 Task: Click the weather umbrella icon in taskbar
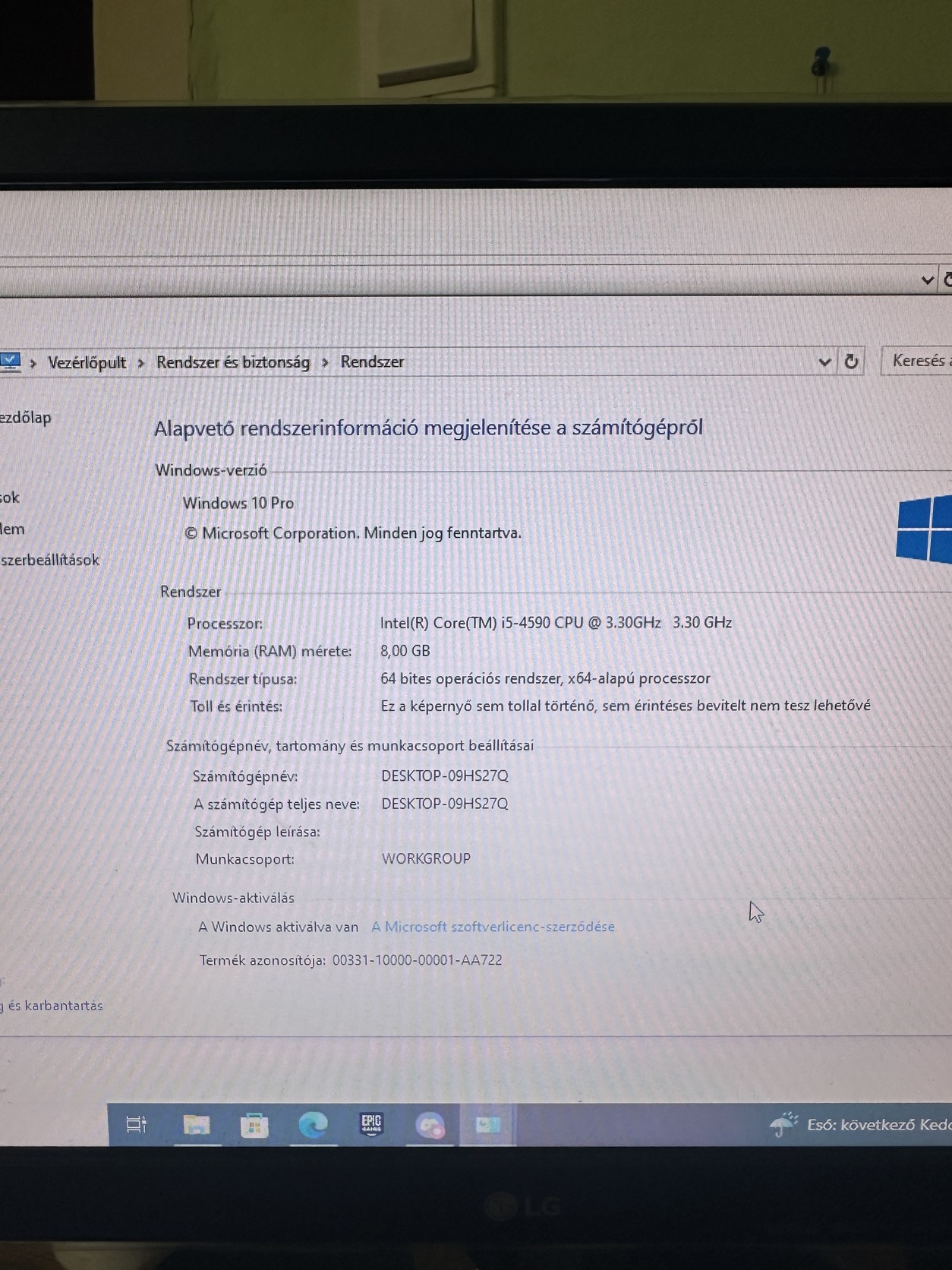783,1124
